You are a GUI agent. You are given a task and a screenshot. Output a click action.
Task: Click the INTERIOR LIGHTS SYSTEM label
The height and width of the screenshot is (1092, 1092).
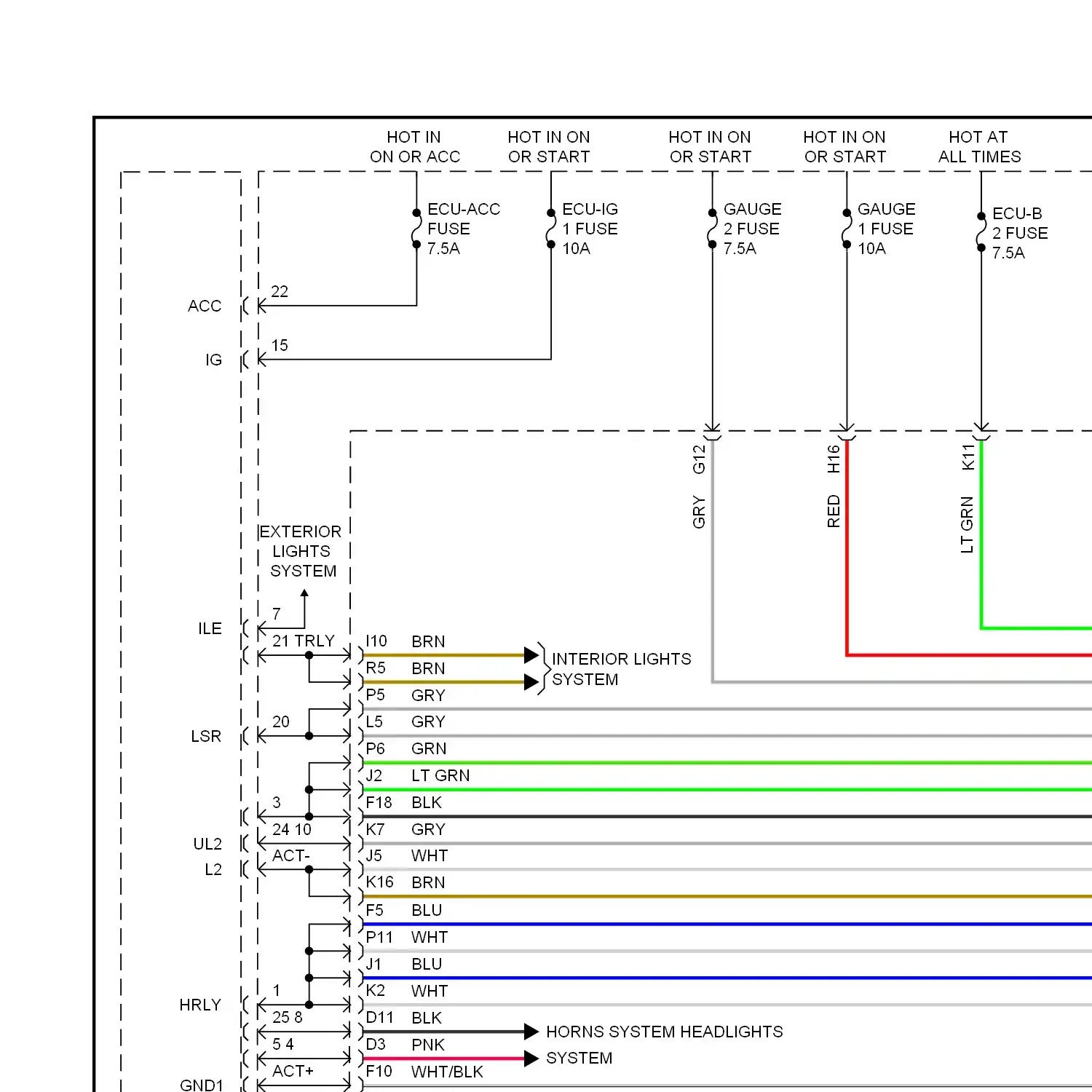(622, 669)
